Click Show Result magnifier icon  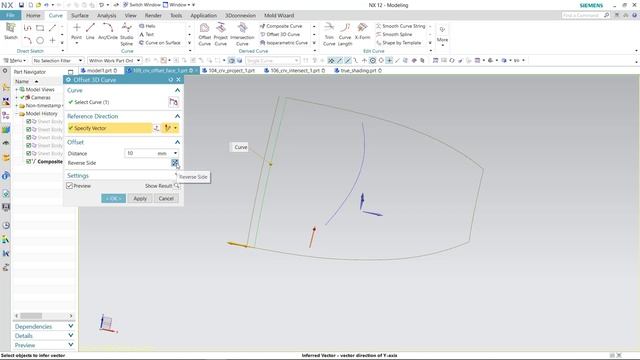click(176, 186)
